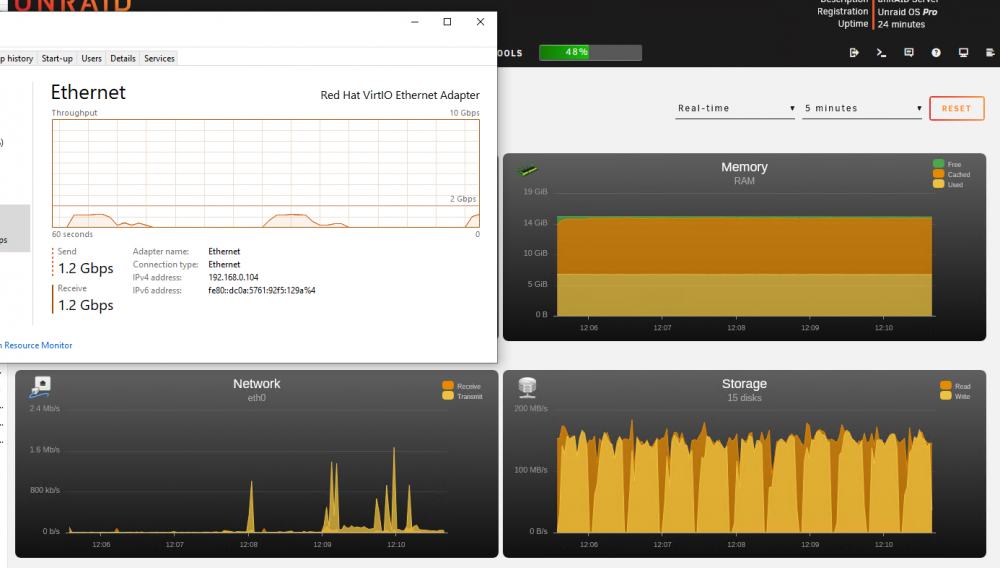The height and width of the screenshot is (568, 1000).
Task: Click the Red Hat VirtIO Ethernet Adapter label
Action: tap(400, 95)
